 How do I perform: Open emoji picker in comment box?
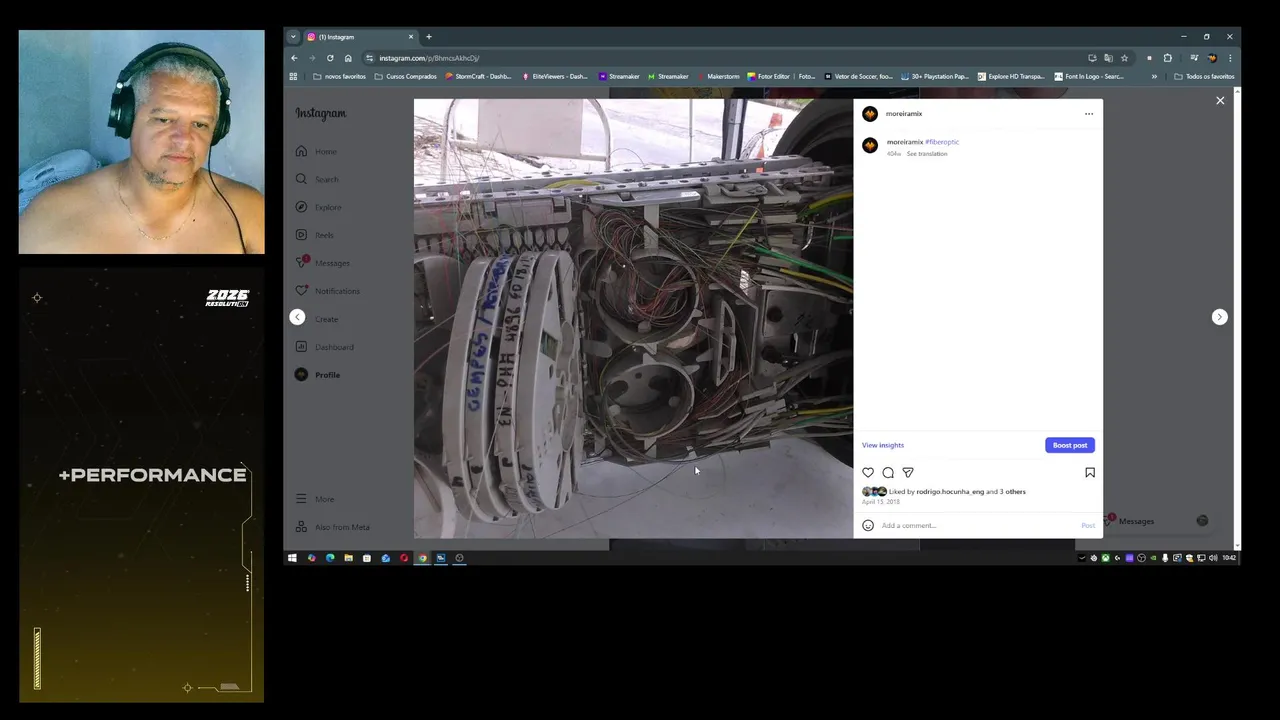(868, 525)
